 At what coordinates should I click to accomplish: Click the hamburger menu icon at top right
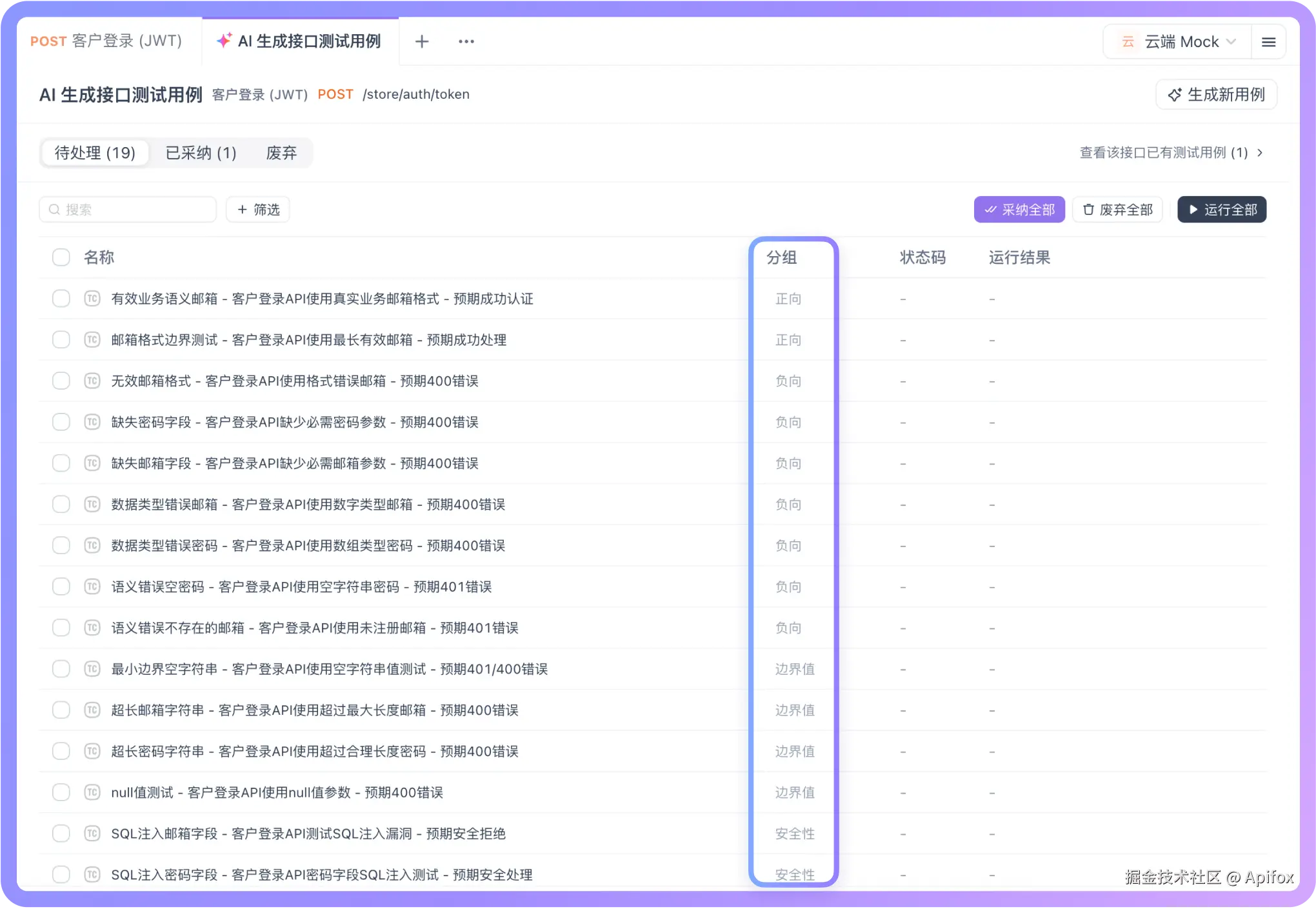[x=1268, y=42]
